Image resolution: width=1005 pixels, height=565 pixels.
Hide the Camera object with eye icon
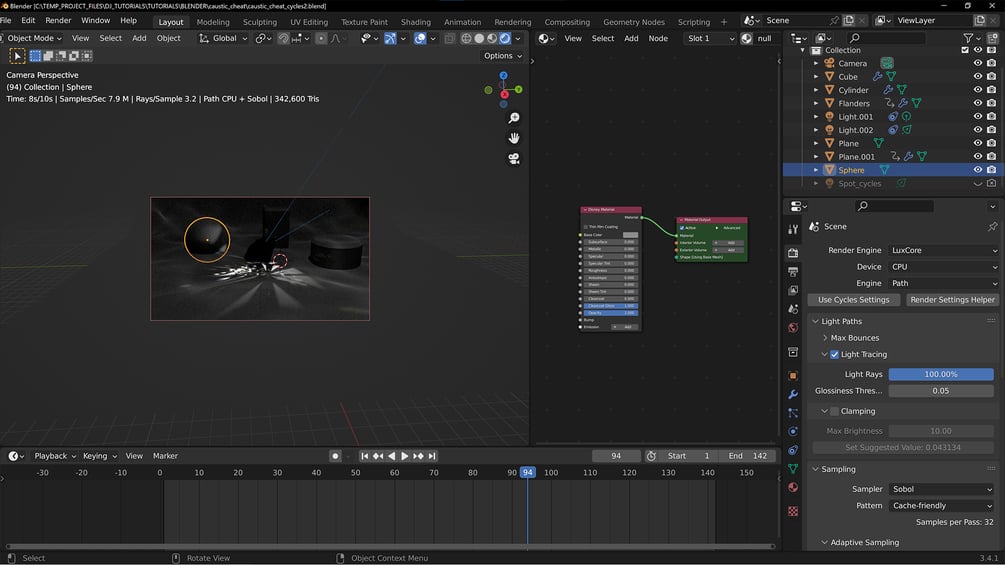(977, 63)
